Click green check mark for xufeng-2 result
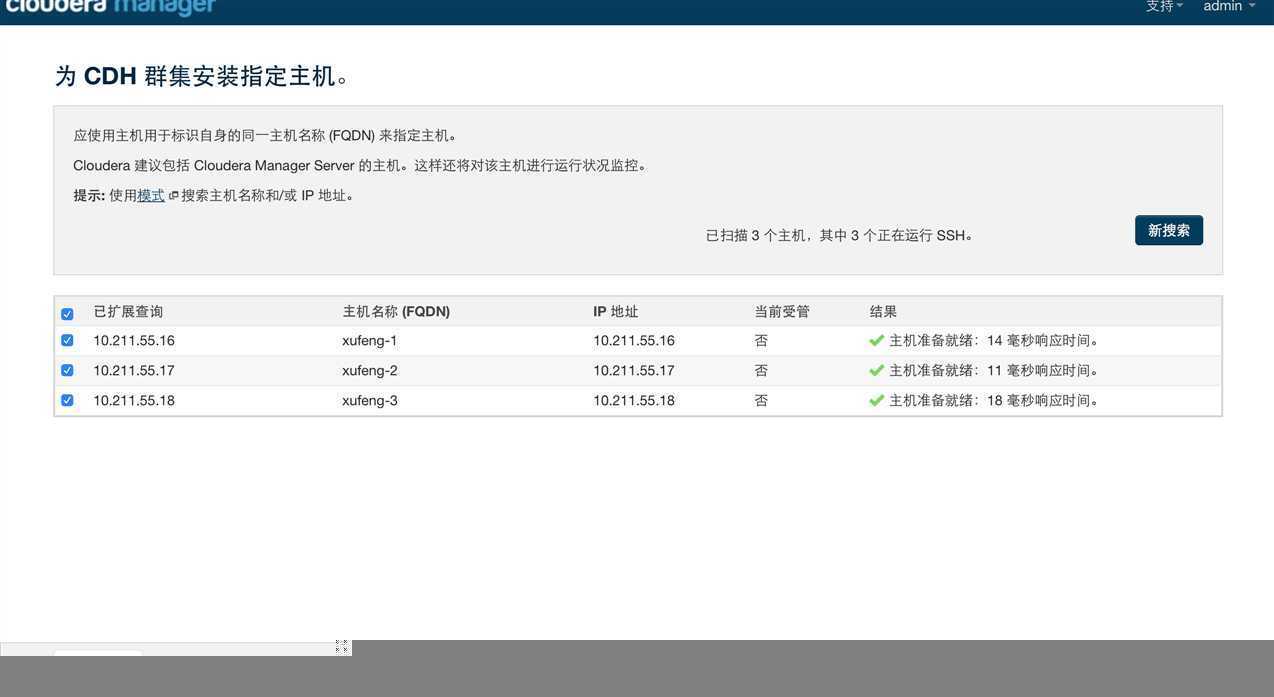1274x697 pixels. point(877,371)
